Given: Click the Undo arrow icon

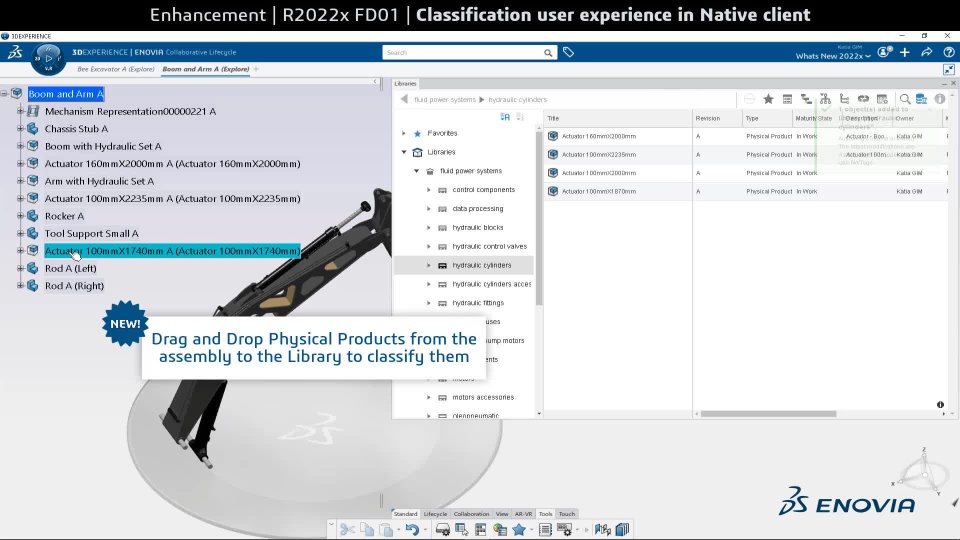Looking at the screenshot, I should click(413, 530).
